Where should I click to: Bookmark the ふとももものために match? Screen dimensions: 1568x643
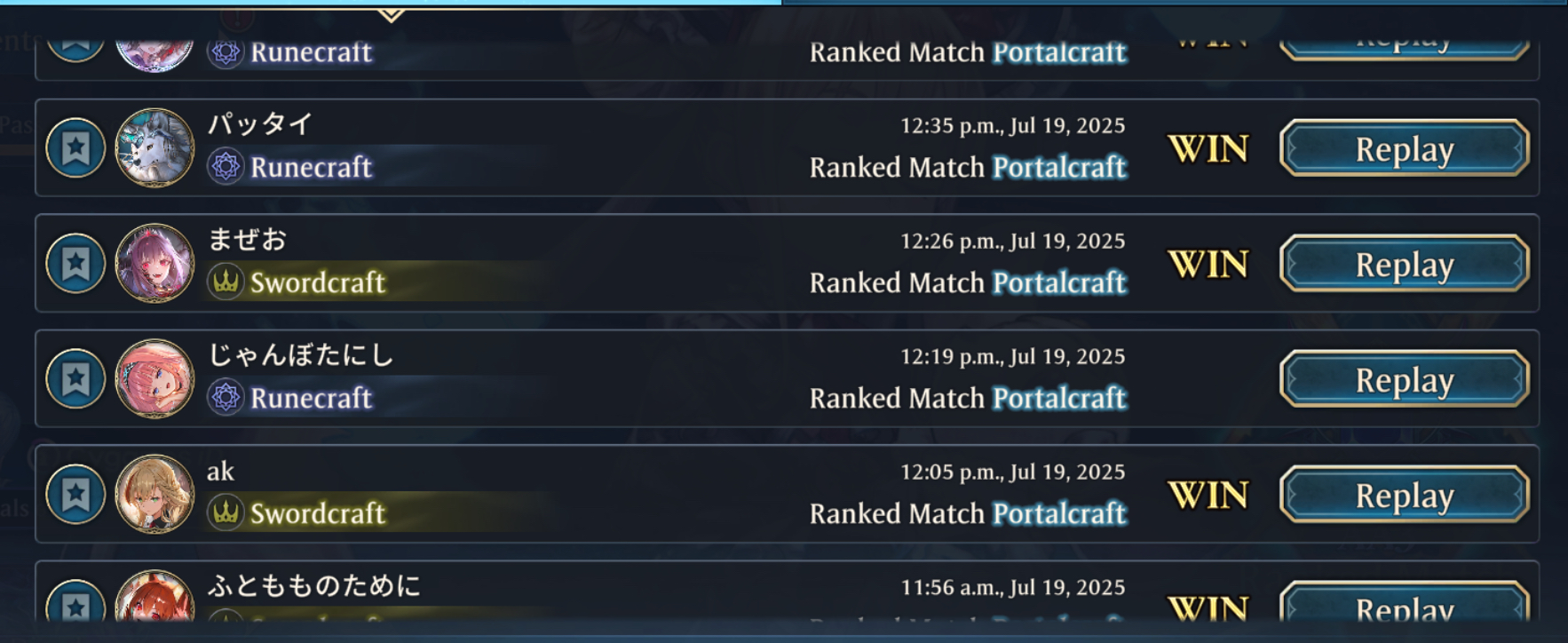[75, 603]
